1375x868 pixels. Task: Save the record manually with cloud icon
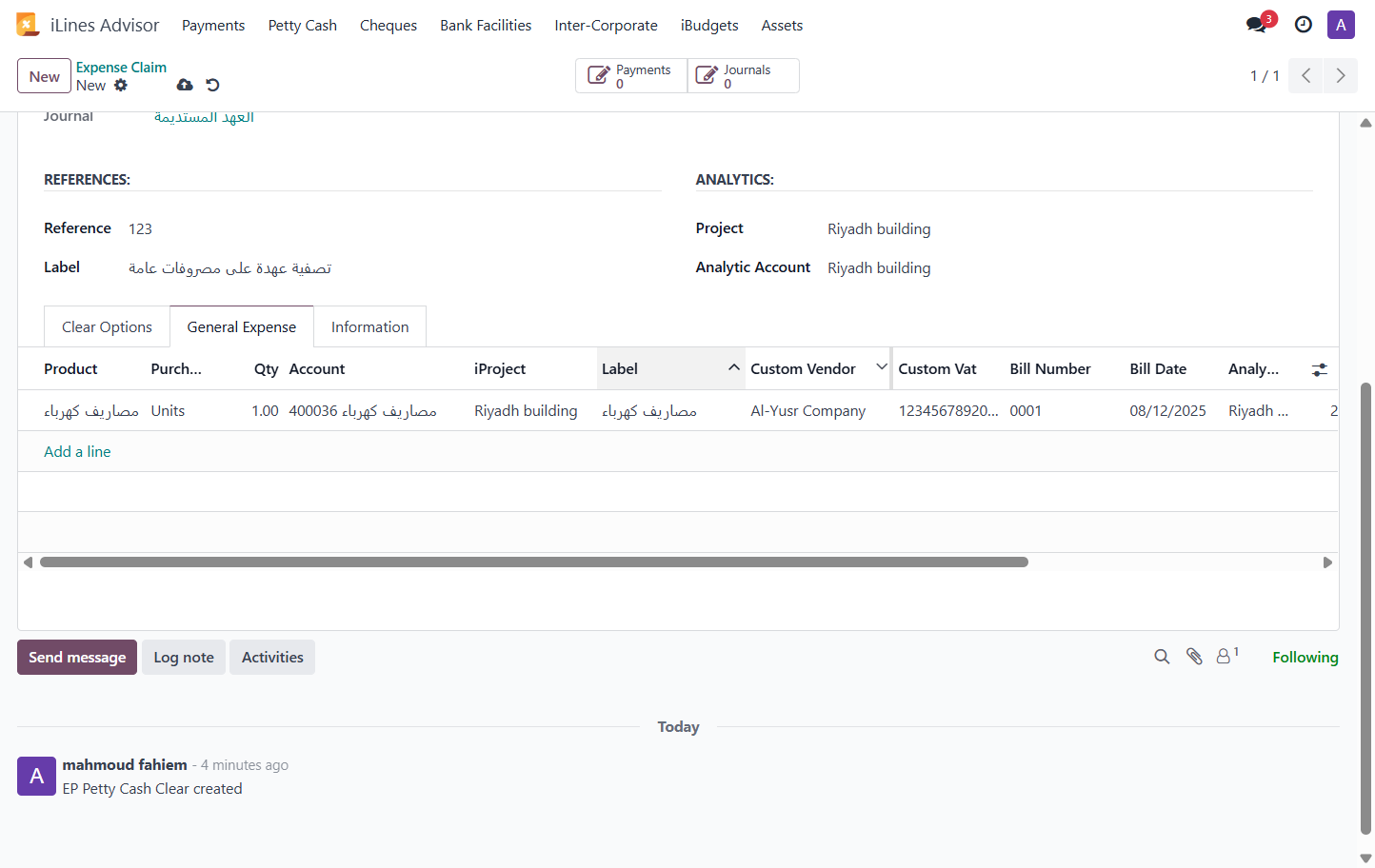[x=185, y=85]
